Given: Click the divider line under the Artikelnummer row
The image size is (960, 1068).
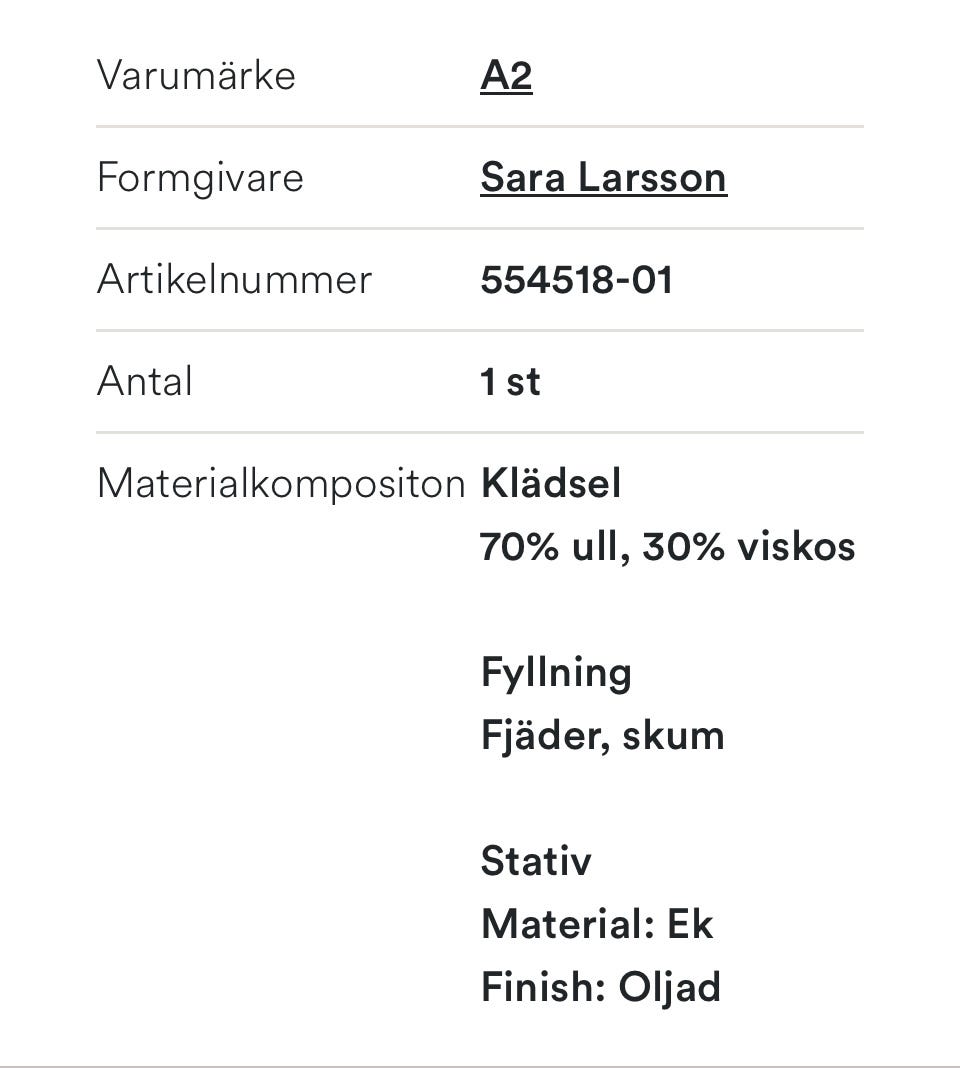Looking at the screenshot, I should click(x=480, y=331).
